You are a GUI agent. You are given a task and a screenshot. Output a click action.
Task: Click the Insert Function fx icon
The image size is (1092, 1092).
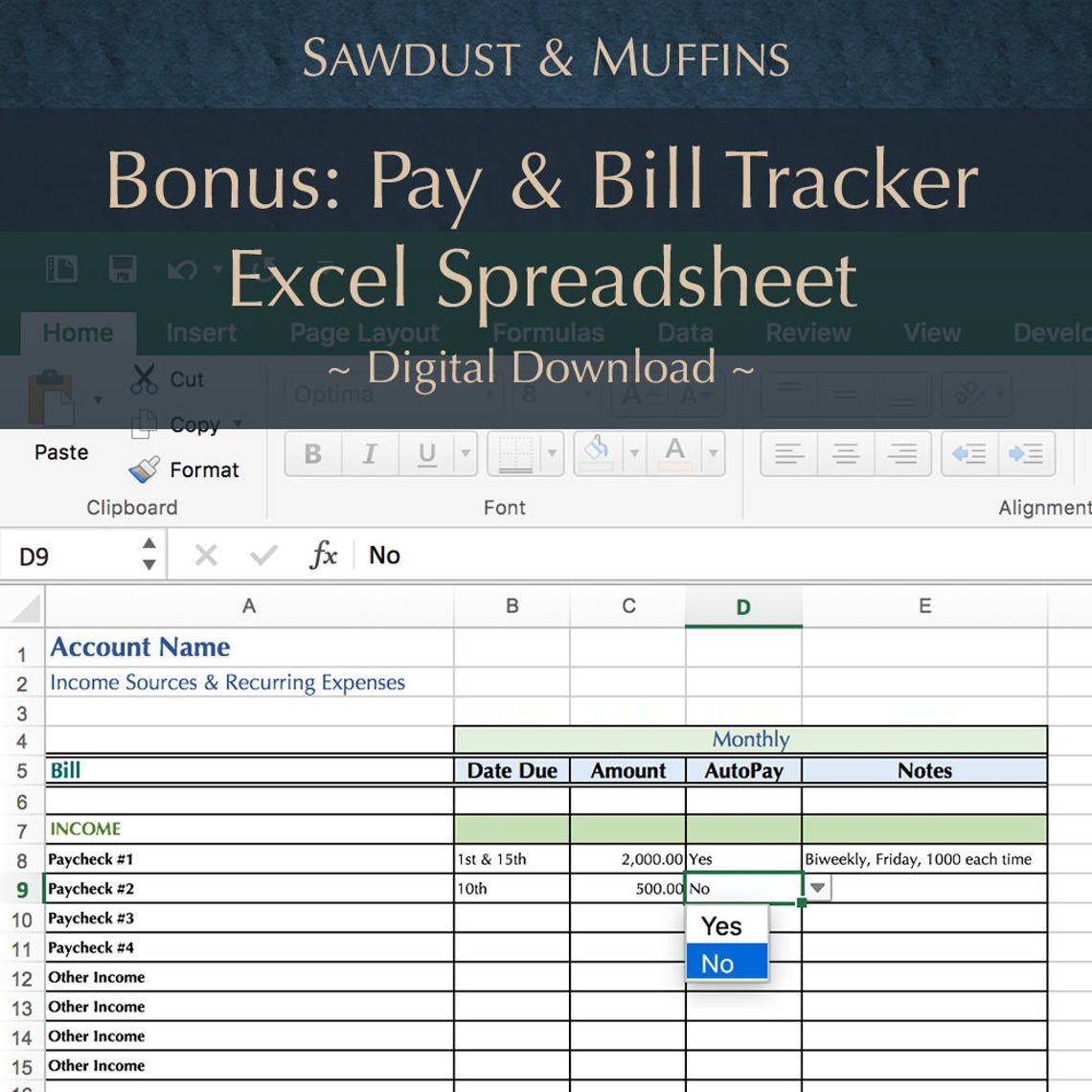point(324,556)
